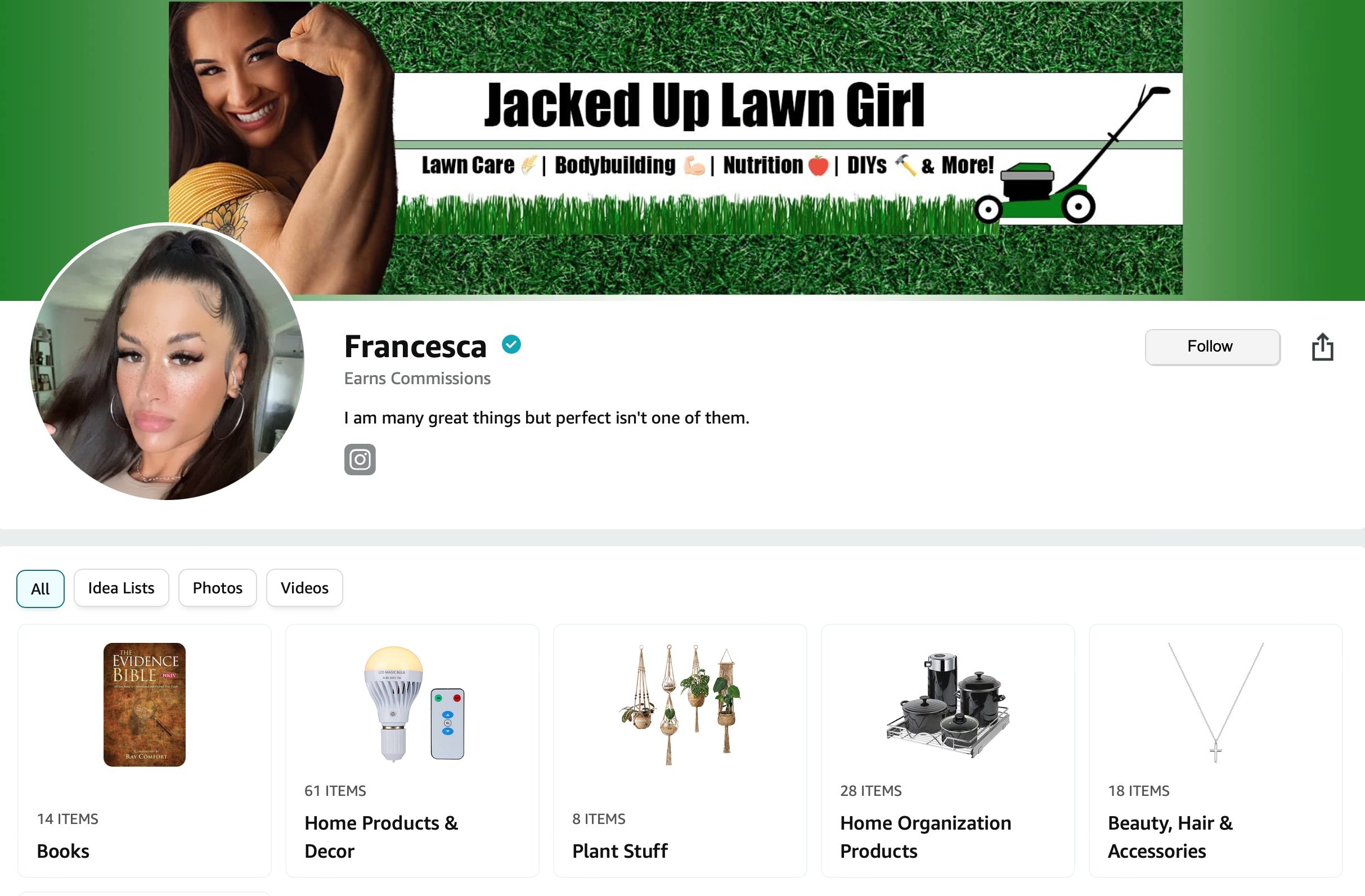Switch to the Idea Lists tab

[x=121, y=588]
